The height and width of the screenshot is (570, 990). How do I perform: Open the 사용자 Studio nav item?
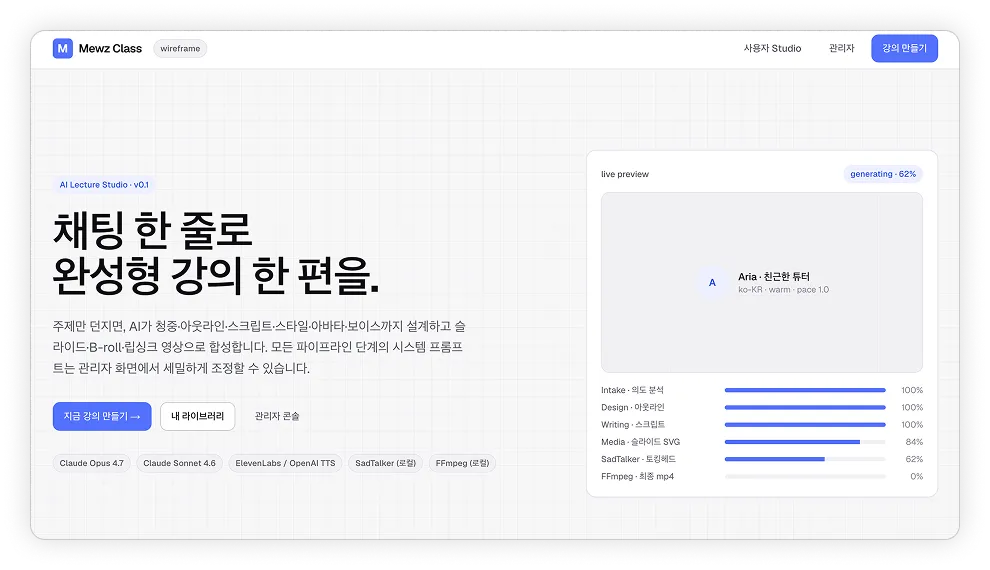[x=772, y=49]
